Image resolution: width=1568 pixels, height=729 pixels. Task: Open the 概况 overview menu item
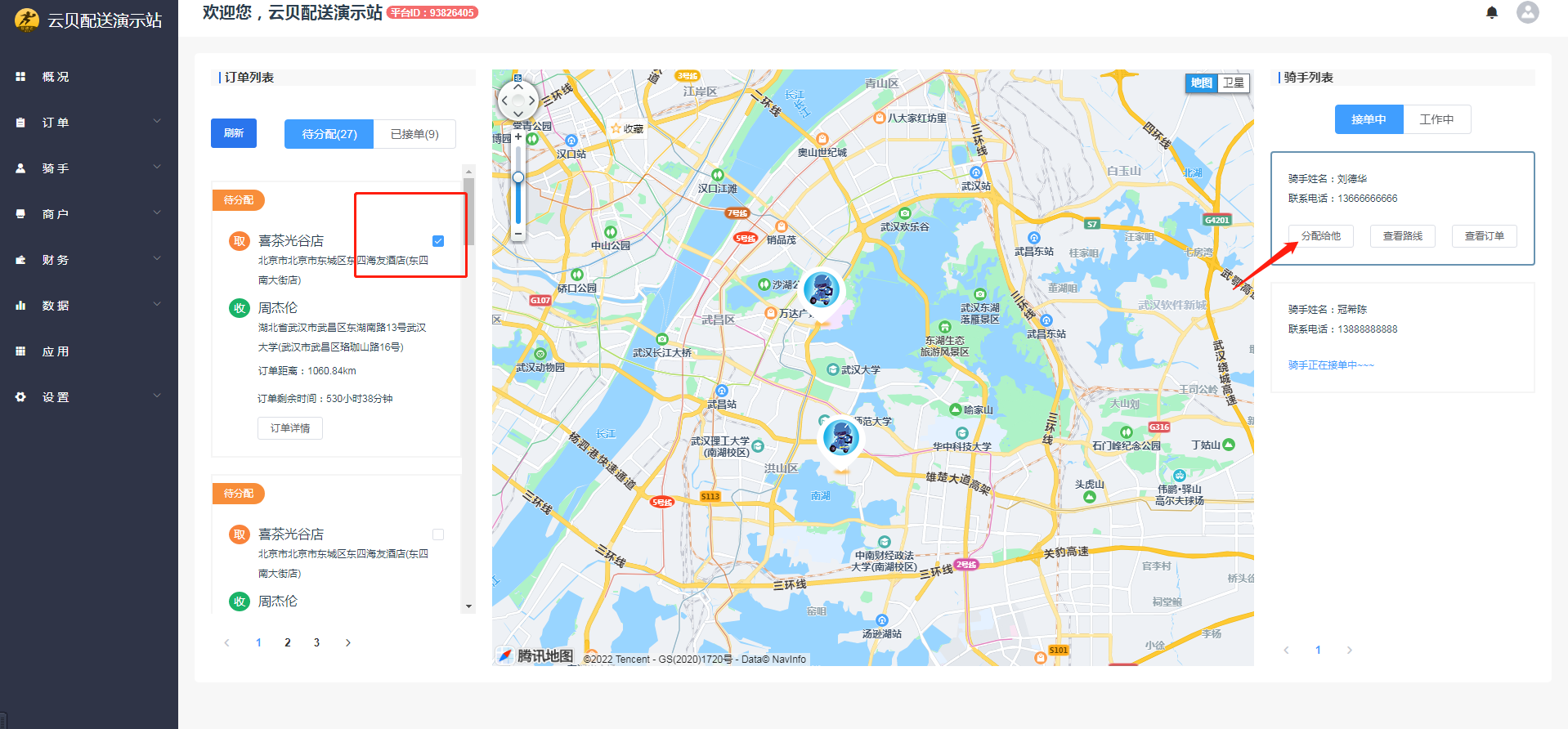coord(89,77)
